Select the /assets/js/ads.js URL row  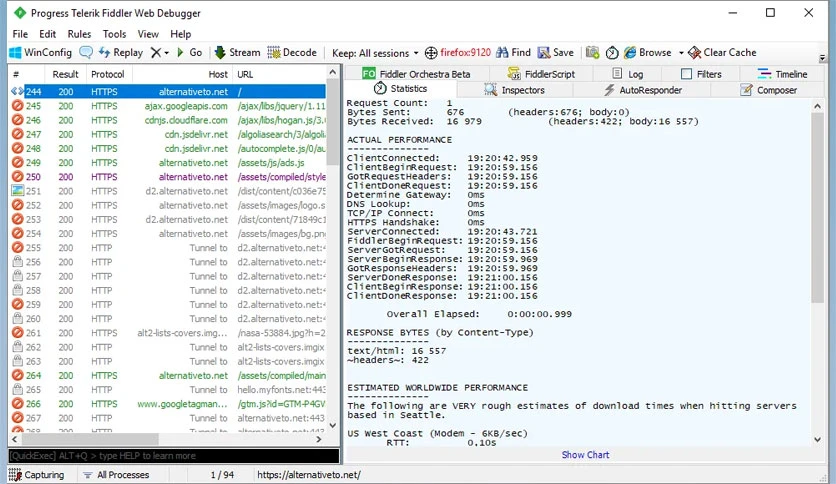coord(271,163)
